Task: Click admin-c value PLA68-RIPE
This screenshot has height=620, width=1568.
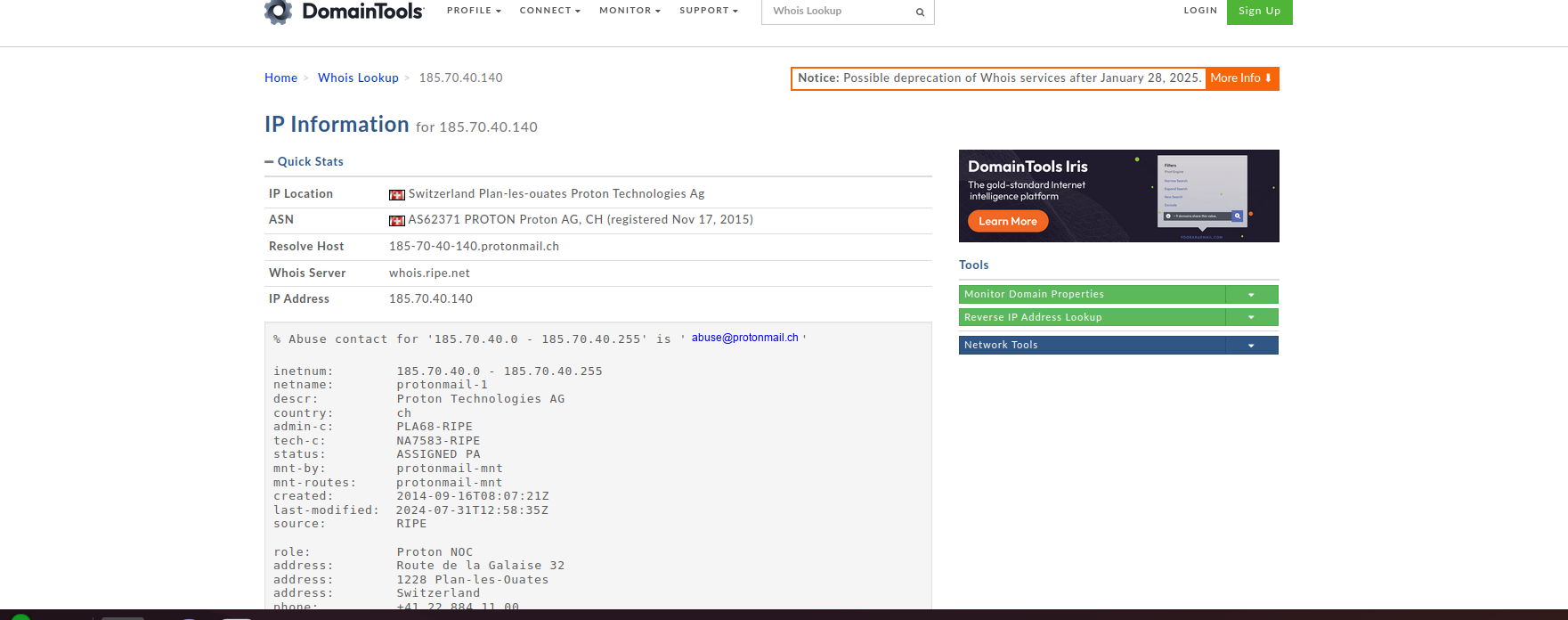Action: pos(435,427)
